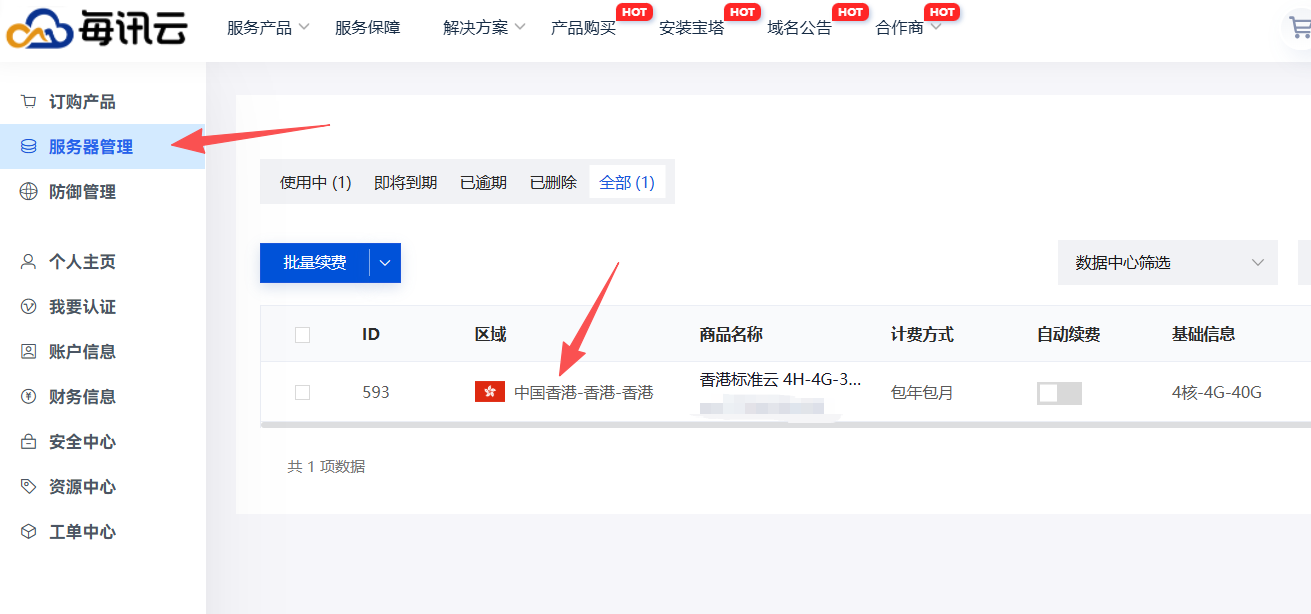Click the verification icon beside 我要认证
Image resolution: width=1311 pixels, height=614 pixels.
[x=29, y=307]
